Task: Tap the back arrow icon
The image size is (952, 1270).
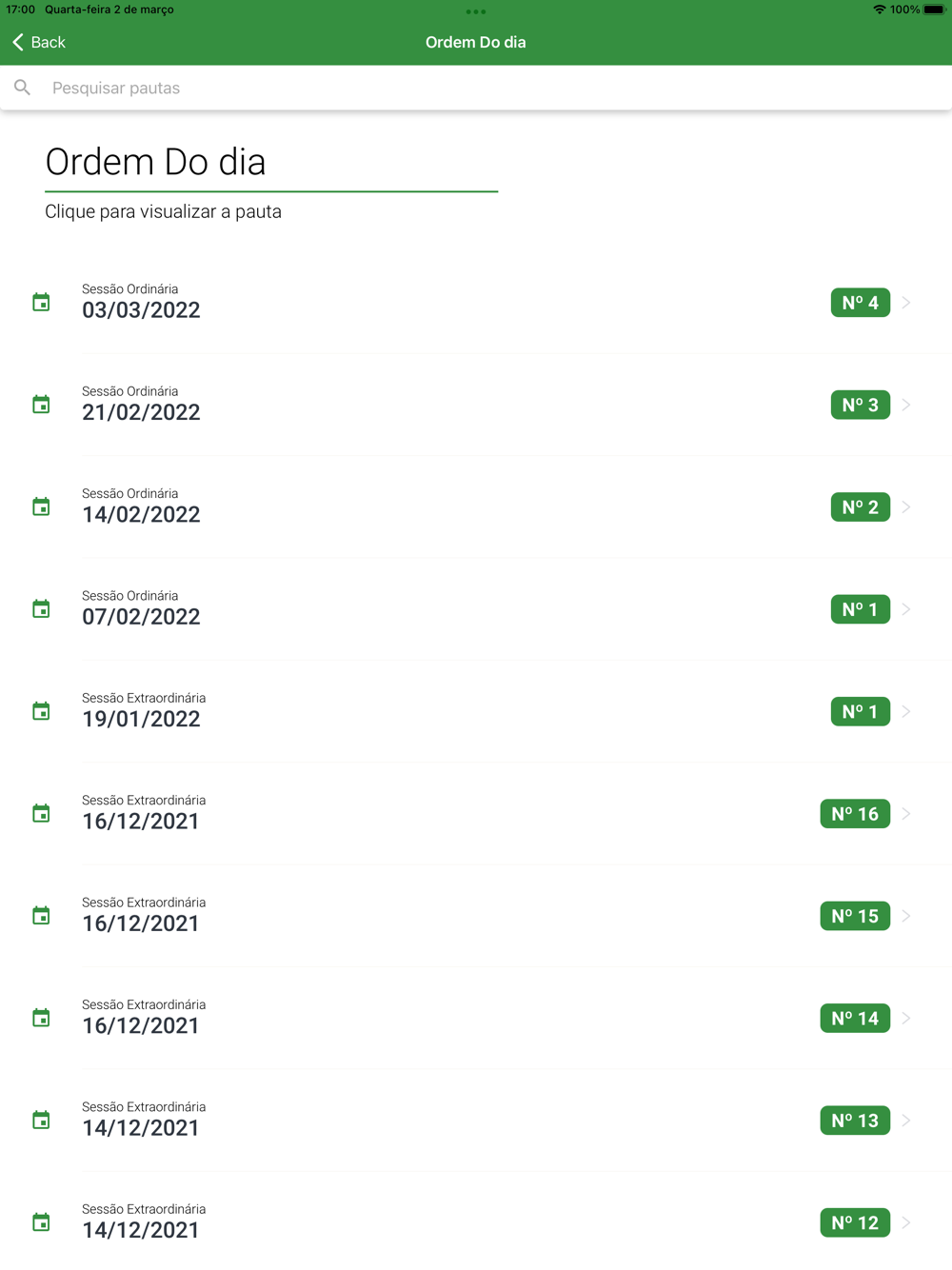Action: tap(18, 42)
